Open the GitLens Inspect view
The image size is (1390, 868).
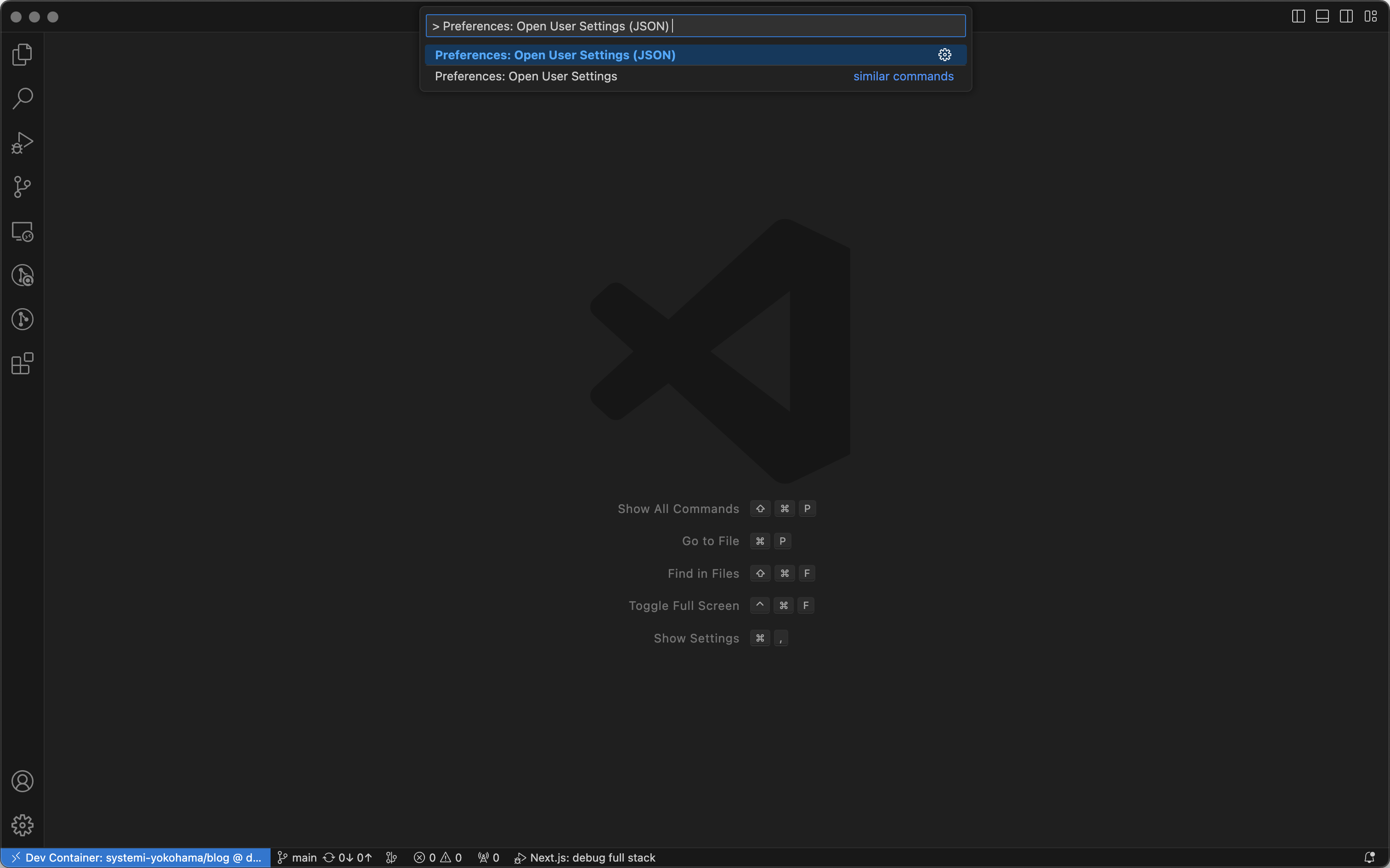23,276
